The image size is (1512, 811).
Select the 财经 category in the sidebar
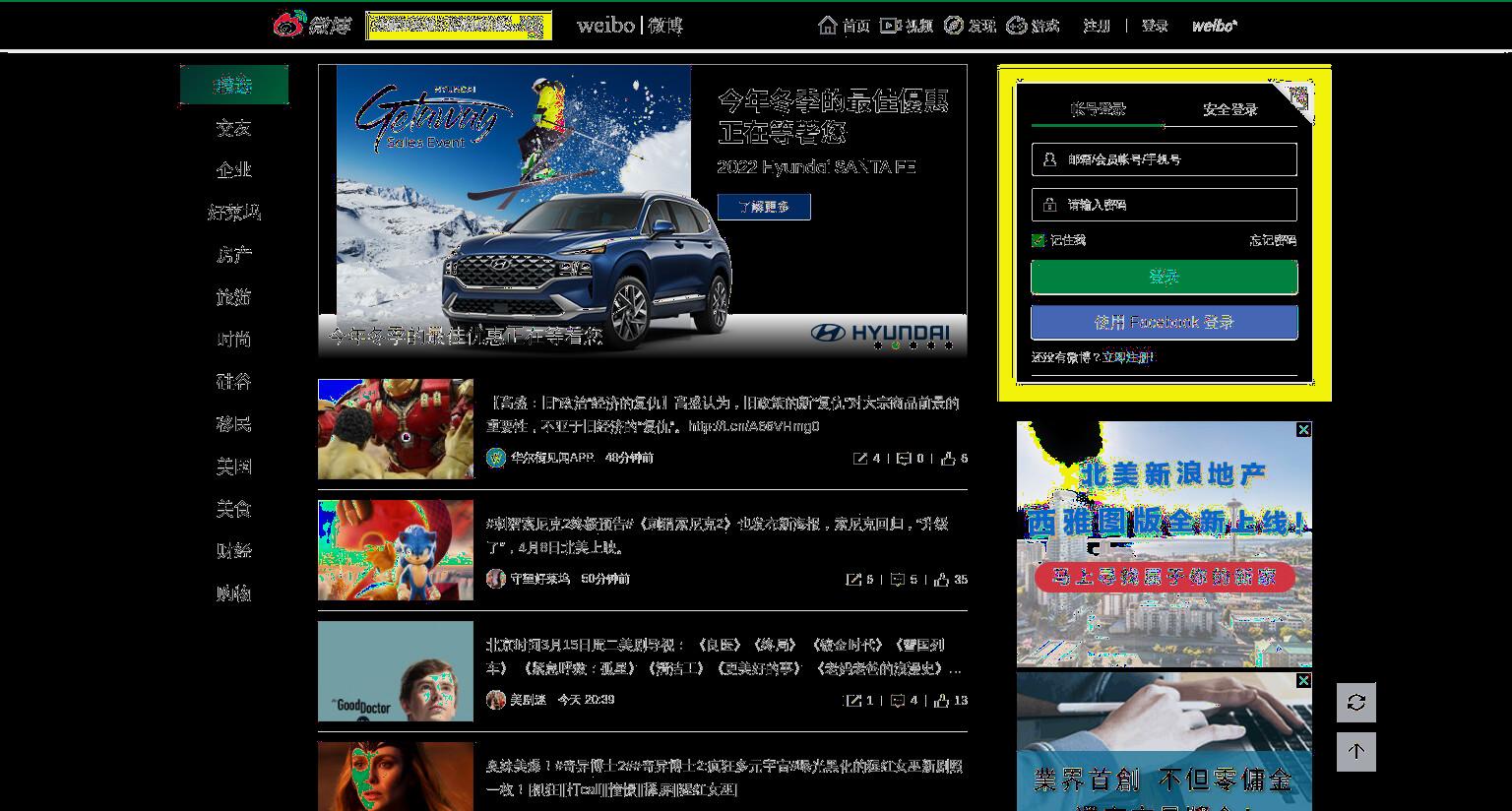pyautogui.click(x=234, y=550)
